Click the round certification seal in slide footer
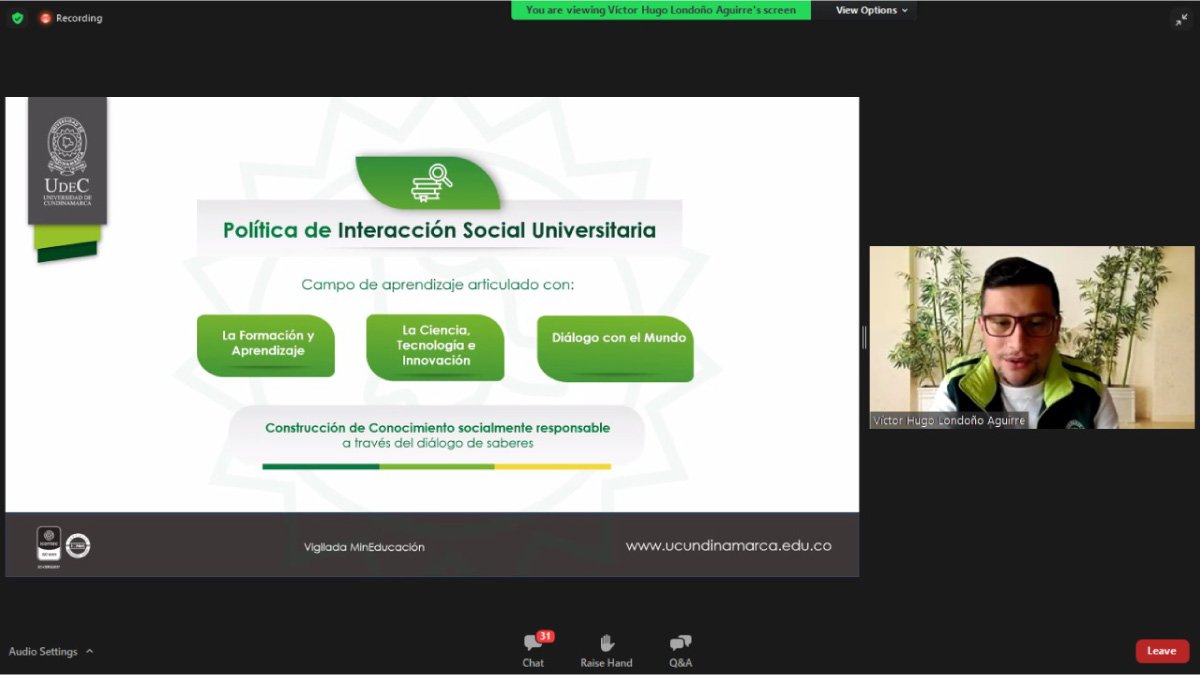This screenshot has width=1200, height=675. 78,545
